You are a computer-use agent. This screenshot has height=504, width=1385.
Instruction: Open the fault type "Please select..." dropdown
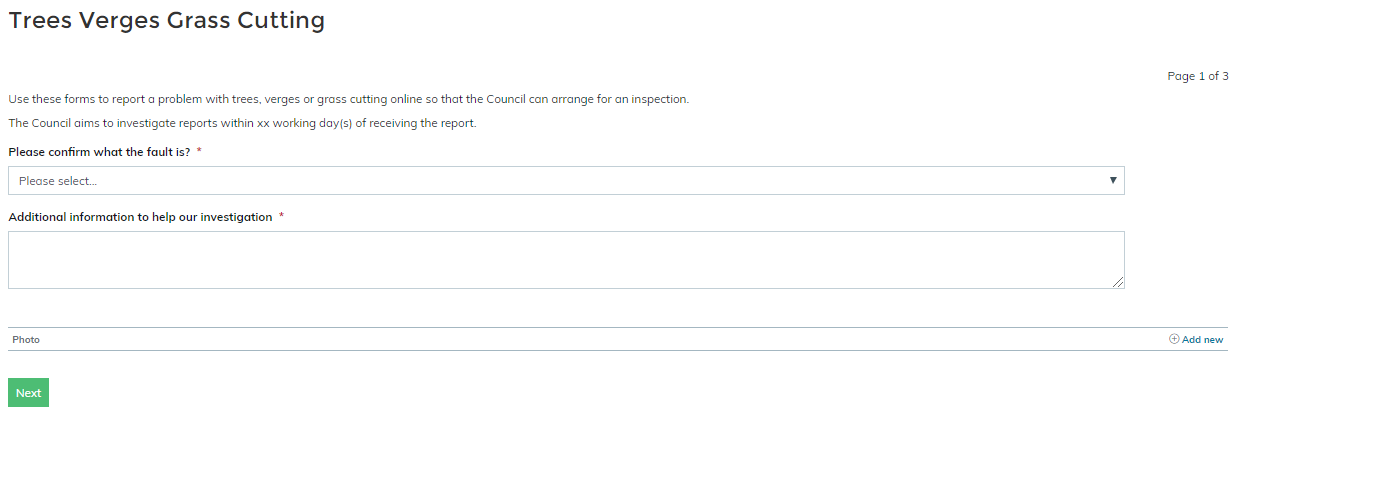tap(565, 181)
